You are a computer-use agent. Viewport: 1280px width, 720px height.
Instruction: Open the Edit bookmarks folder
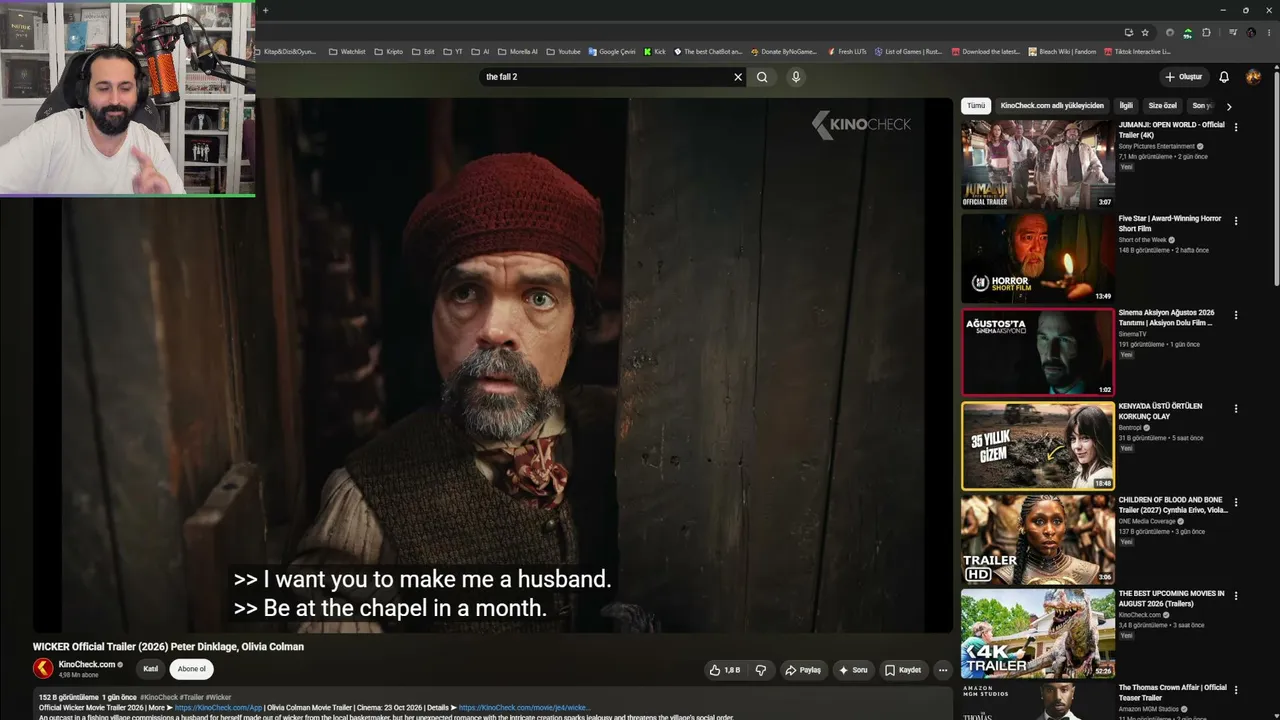pos(423,52)
